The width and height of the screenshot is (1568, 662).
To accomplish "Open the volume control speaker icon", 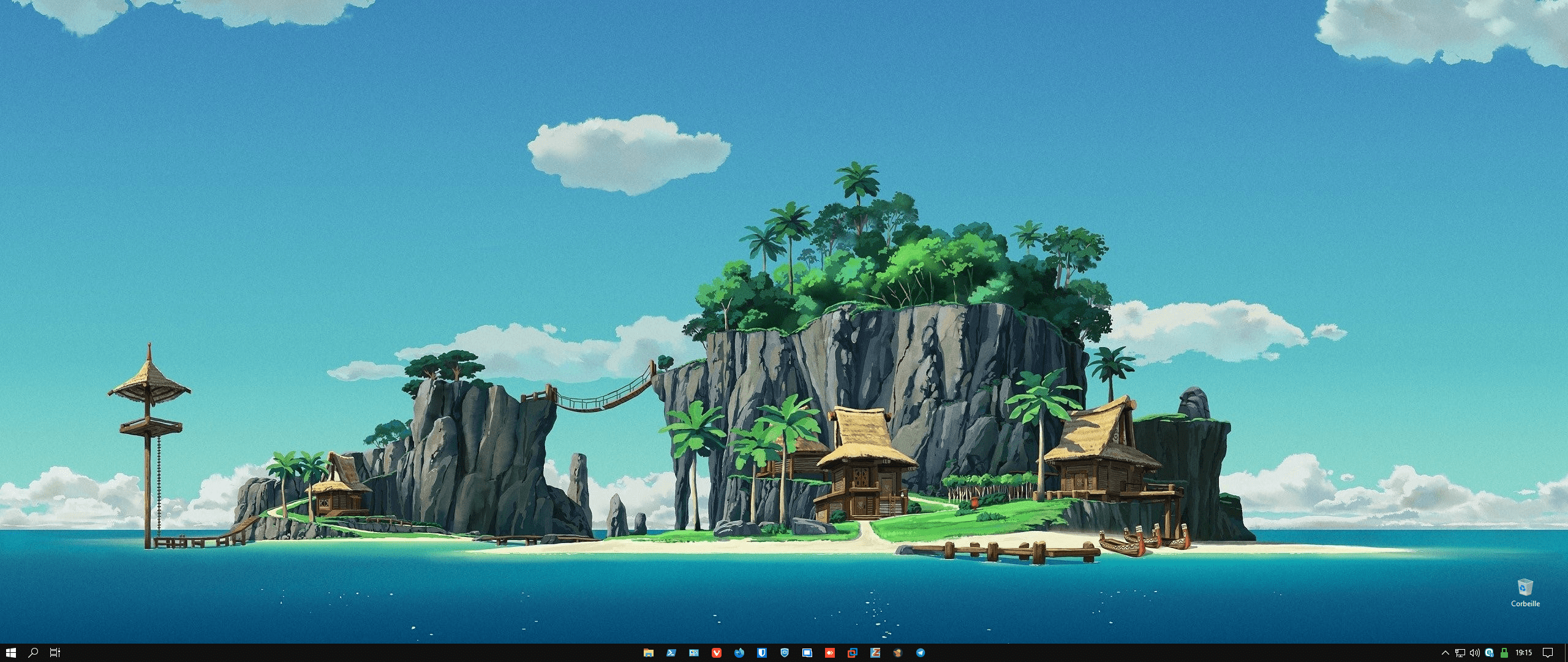I will (1474, 653).
